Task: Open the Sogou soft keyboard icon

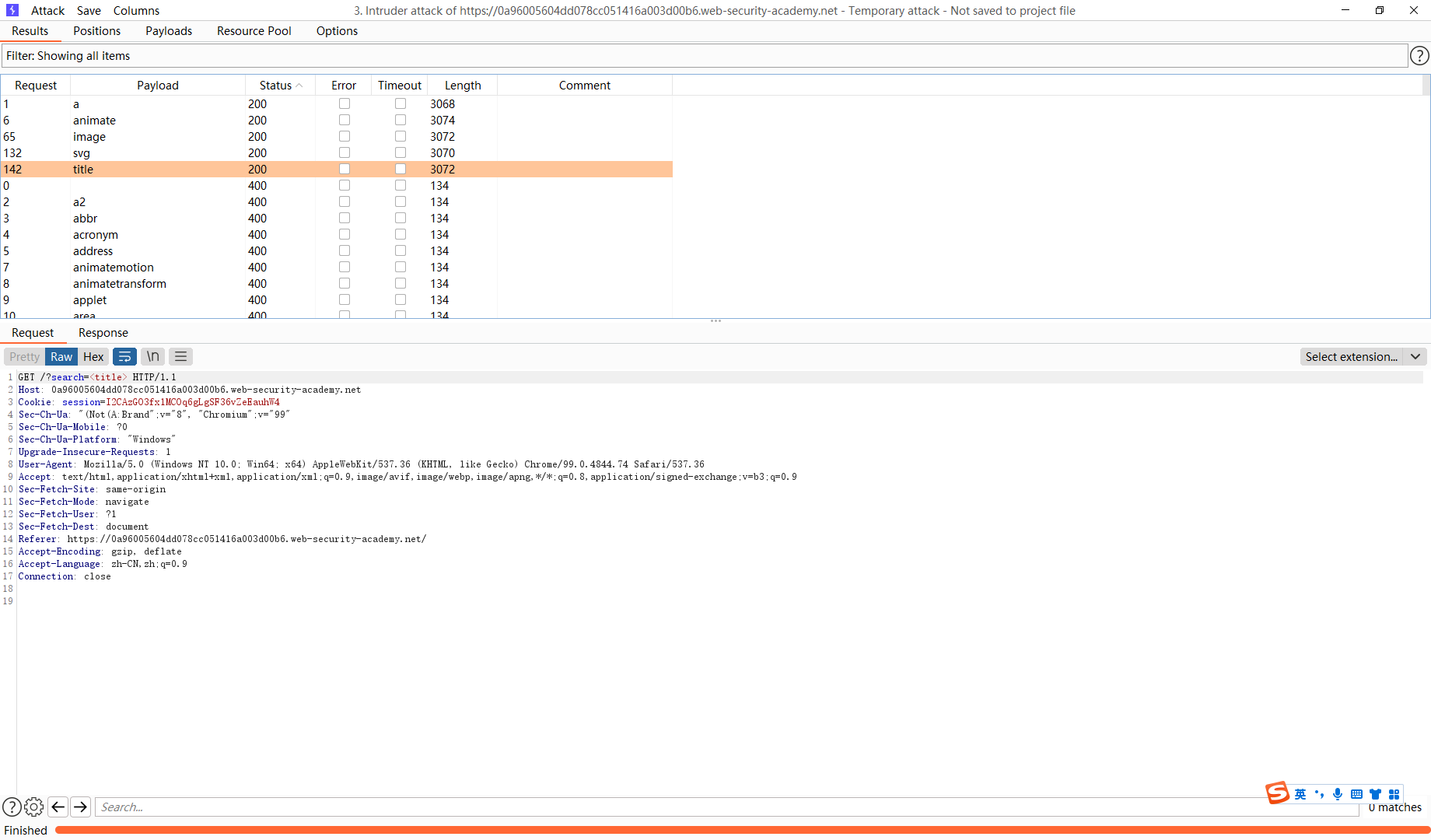Action: [x=1356, y=794]
